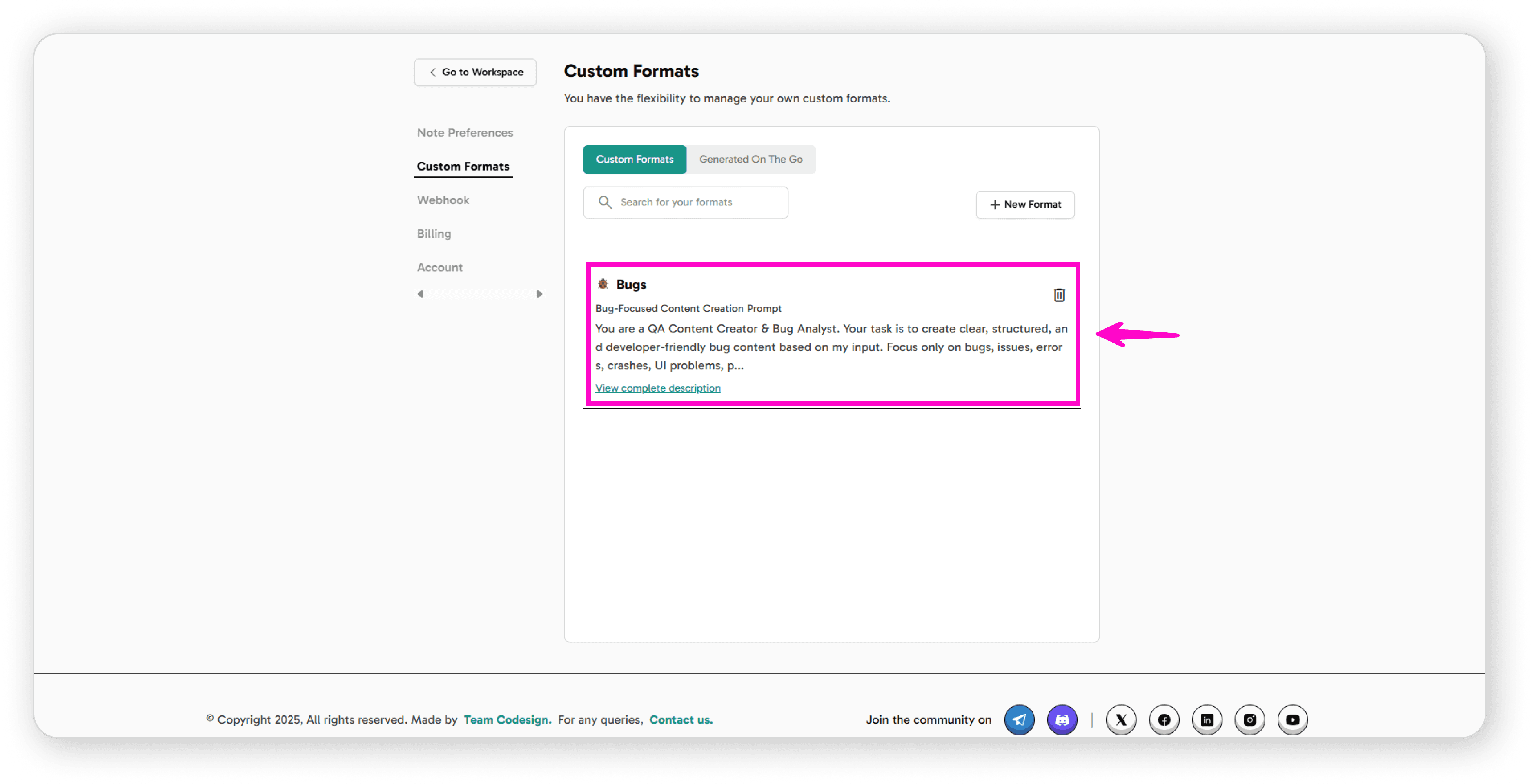This screenshot has height=784, width=1532.
Task: Open Note Preferences in the sidebar
Action: click(465, 132)
